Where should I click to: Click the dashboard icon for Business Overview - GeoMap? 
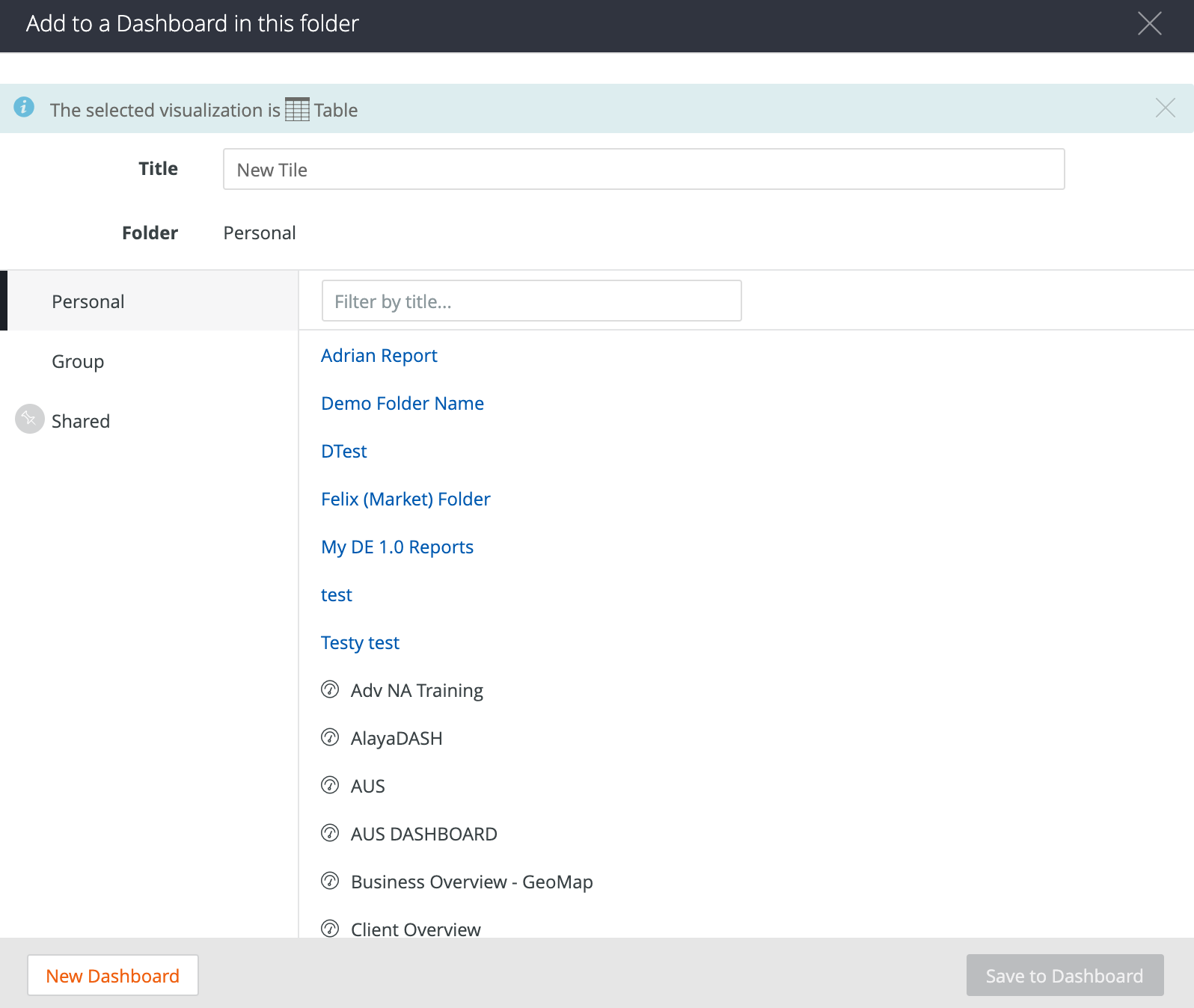click(330, 881)
